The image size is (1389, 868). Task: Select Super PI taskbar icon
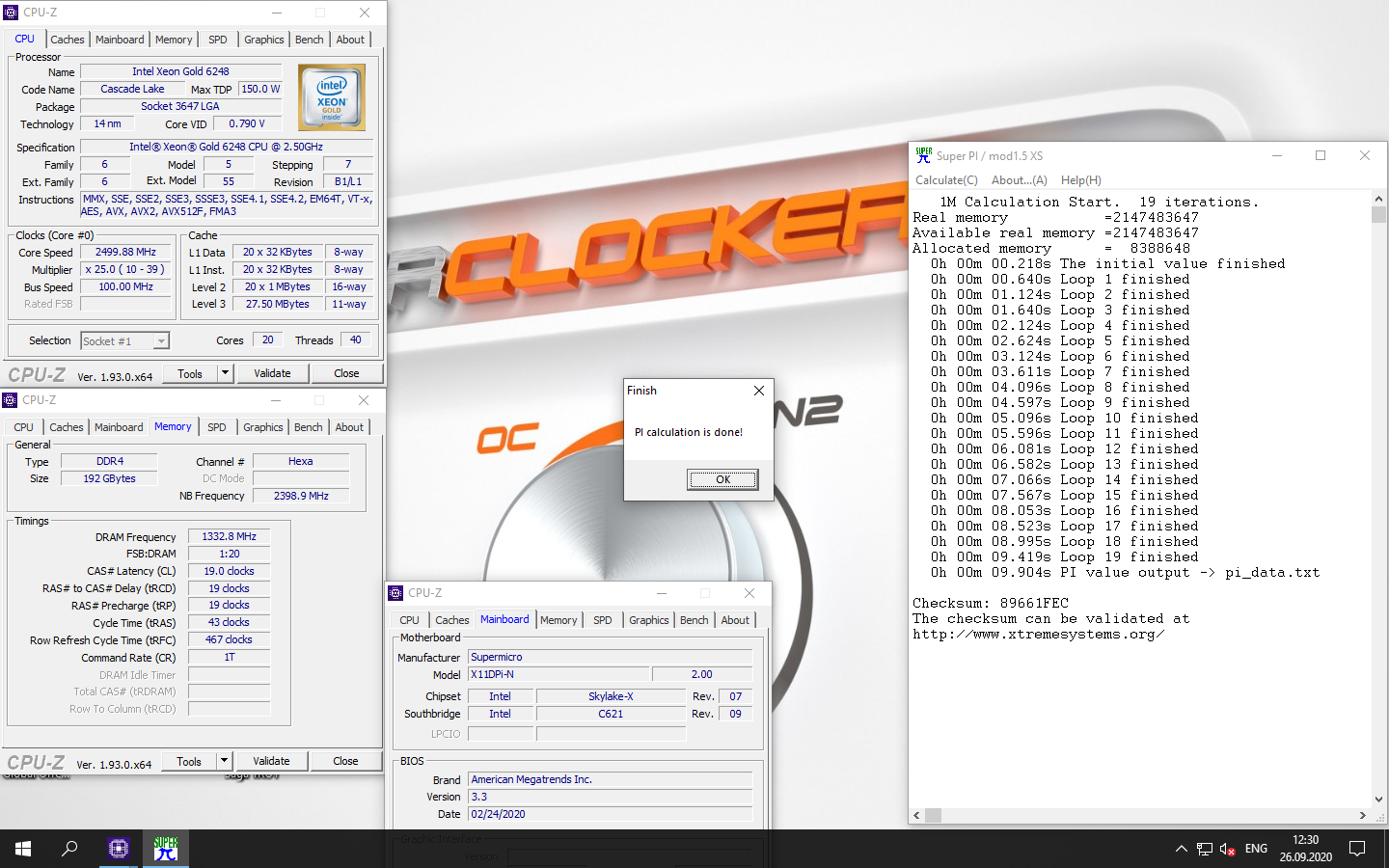click(166, 849)
